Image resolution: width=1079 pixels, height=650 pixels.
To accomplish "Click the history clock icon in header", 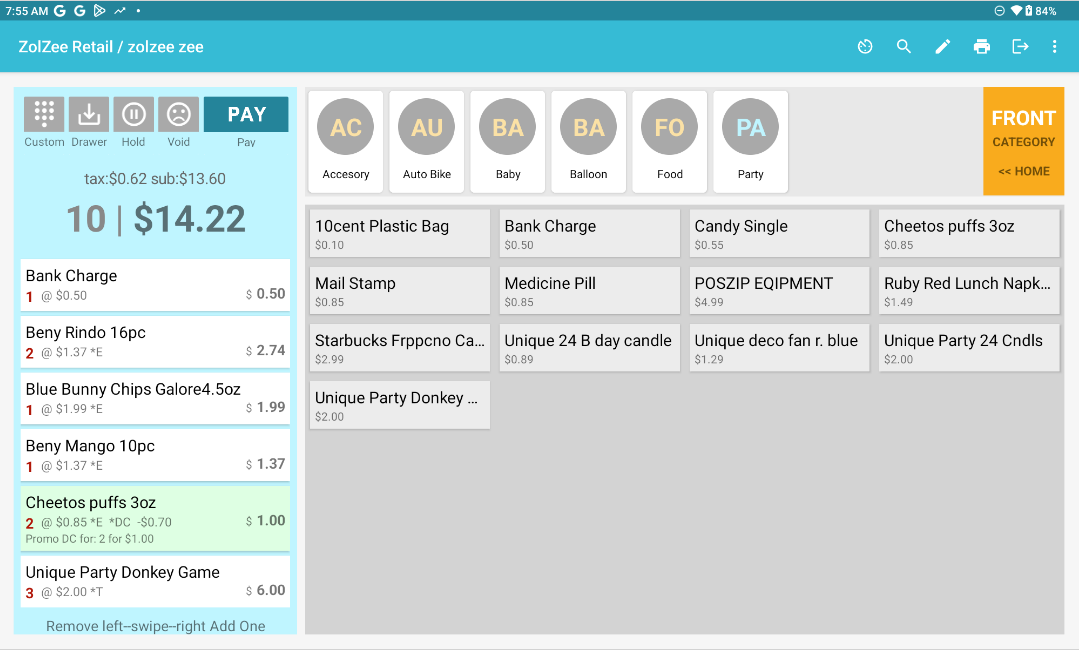I will 865,47.
